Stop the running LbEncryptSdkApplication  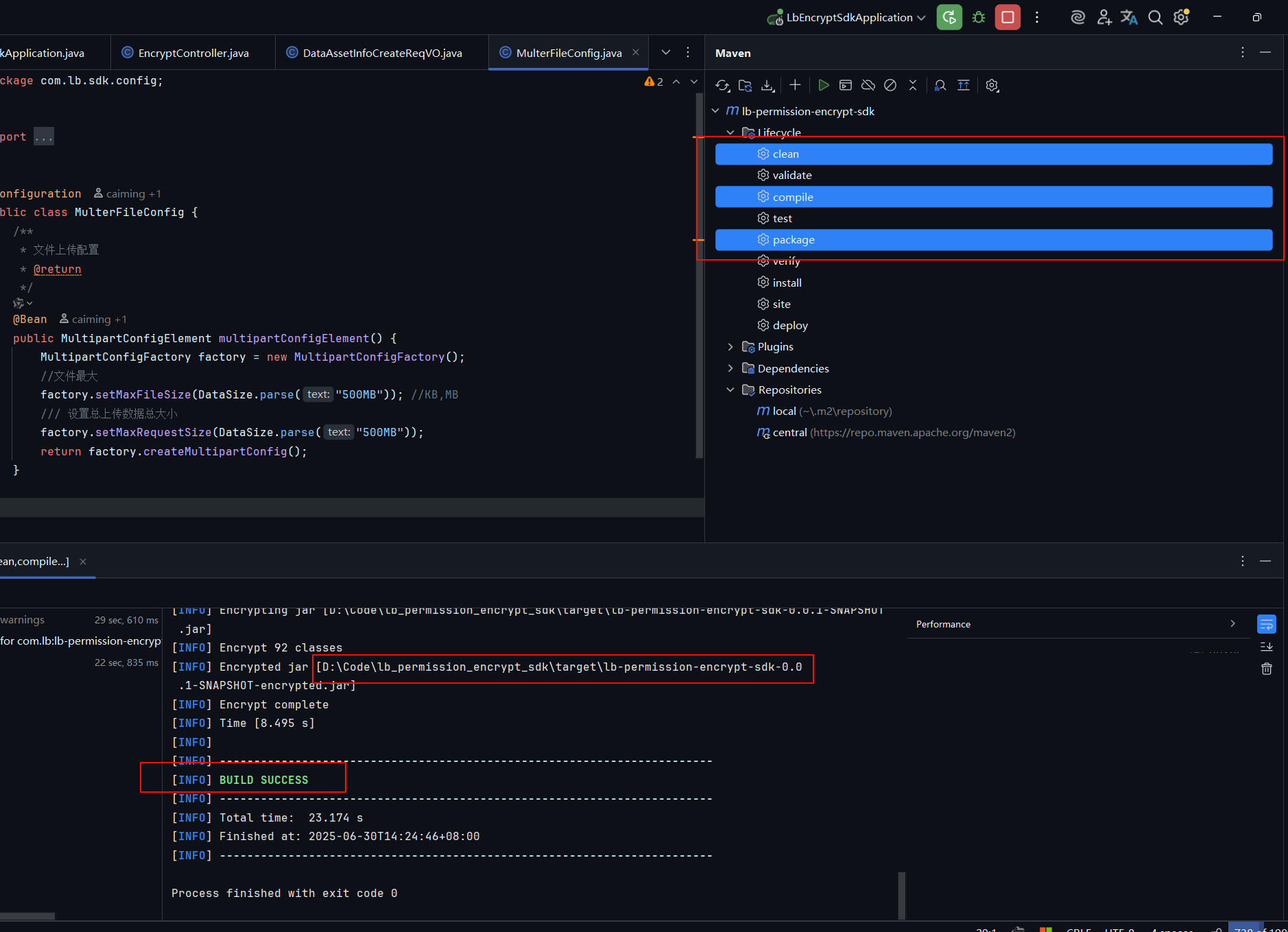coord(1007,17)
